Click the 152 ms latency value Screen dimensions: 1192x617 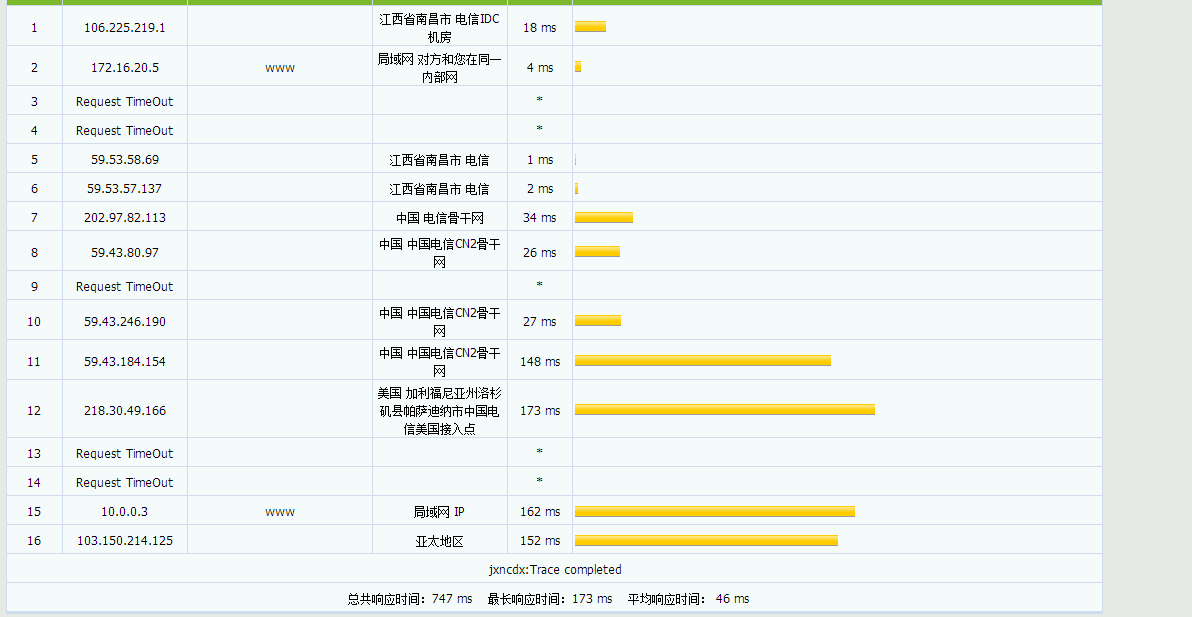[540, 540]
